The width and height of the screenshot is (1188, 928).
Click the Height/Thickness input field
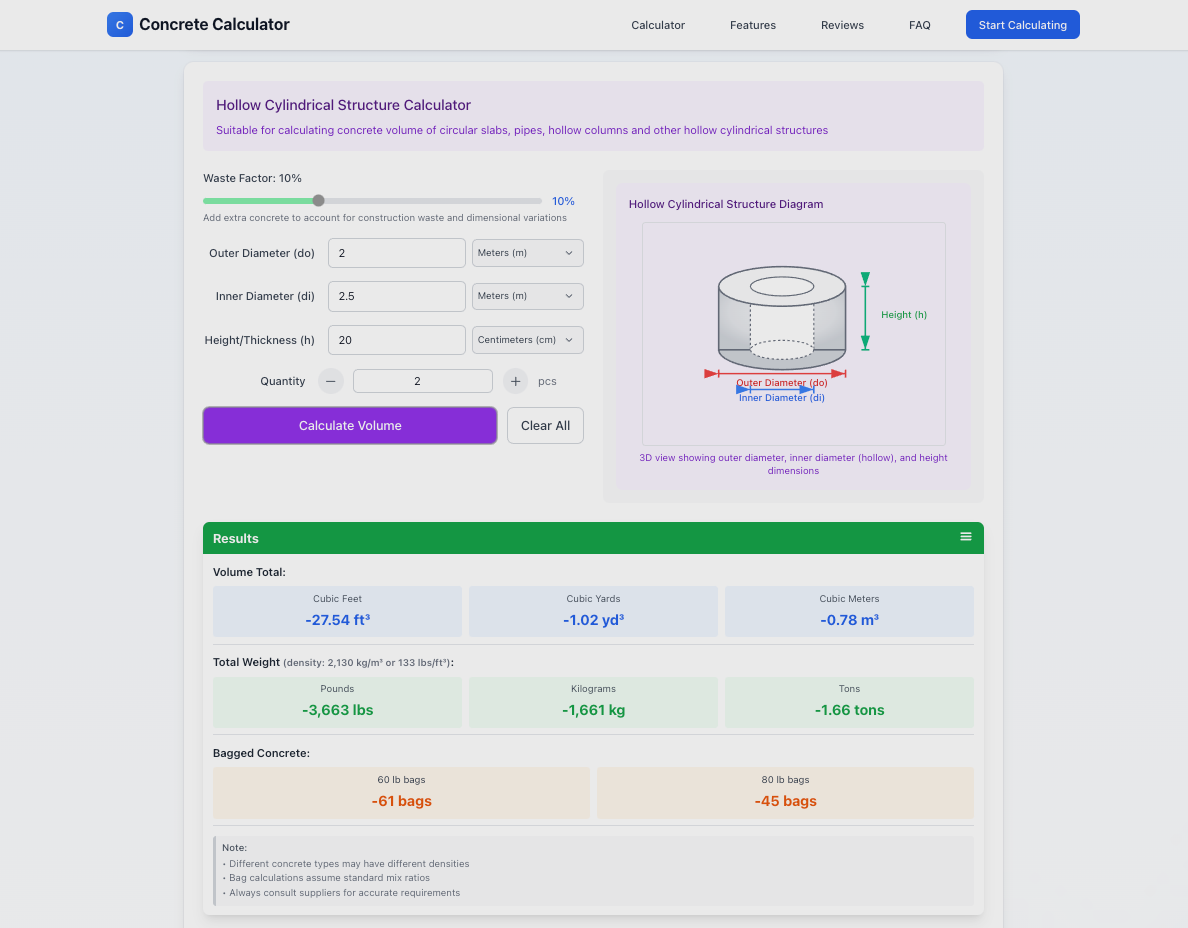click(x=396, y=340)
